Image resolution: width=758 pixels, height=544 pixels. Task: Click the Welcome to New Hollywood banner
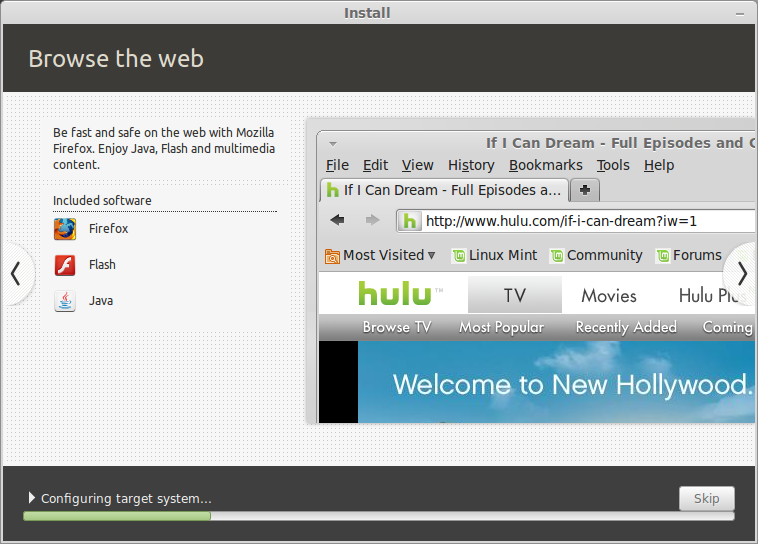556,382
